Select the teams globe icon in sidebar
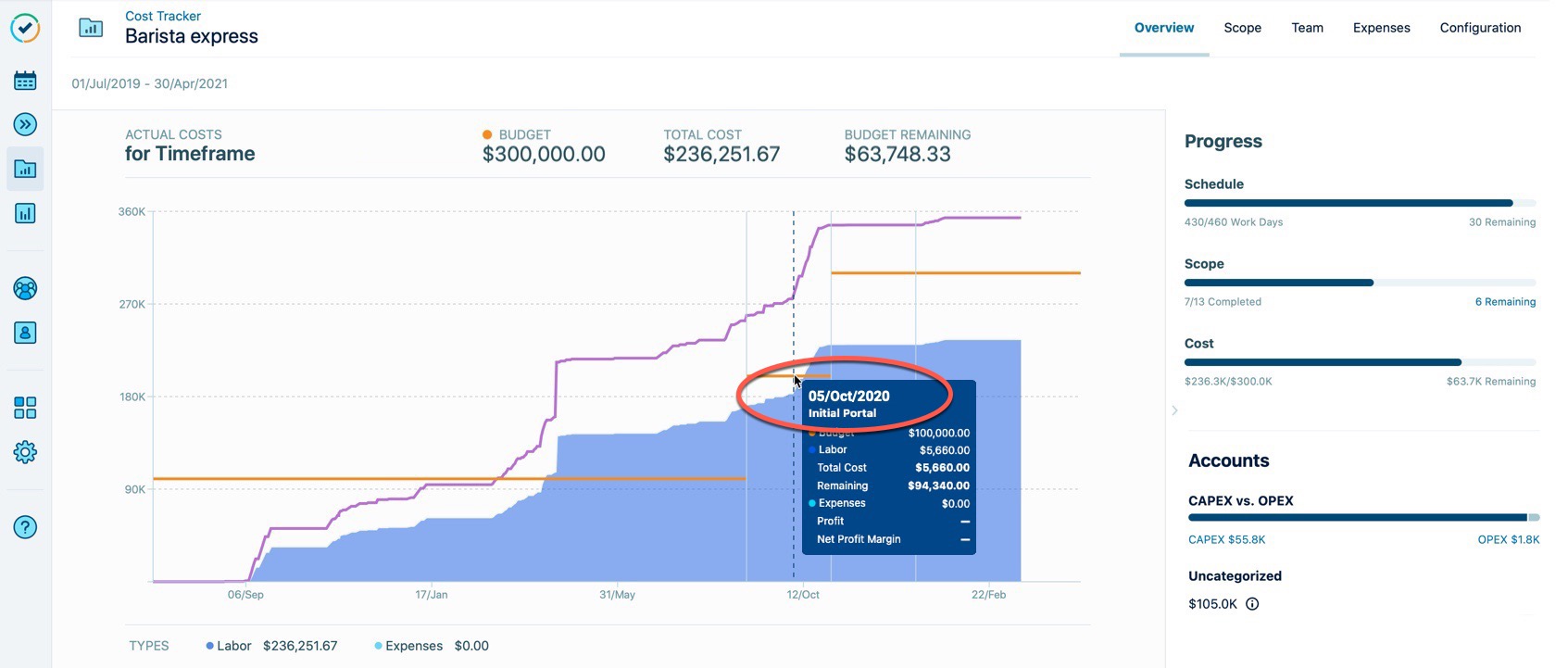This screenshot has width=1568, height=668. (x=24, y=288)
